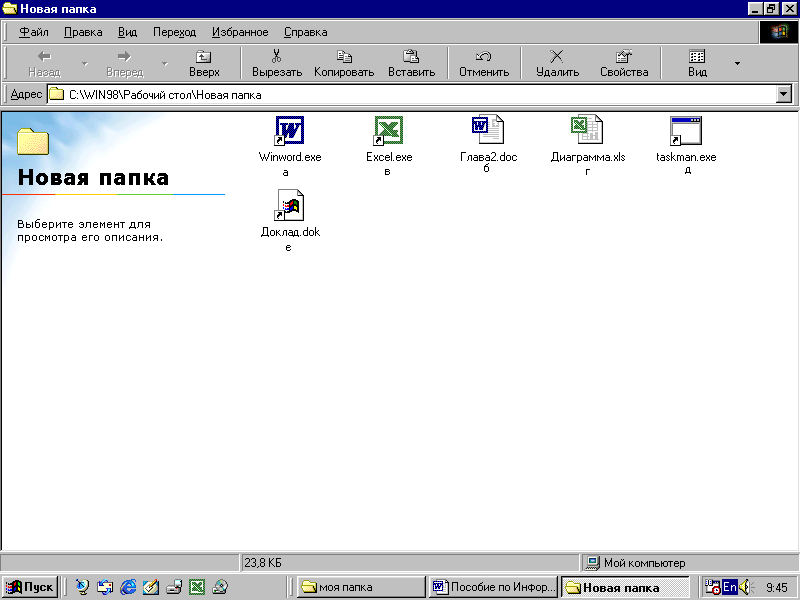
Task: Open the Избранное menu
Action: pyautogui.click(x=240, y=32)
